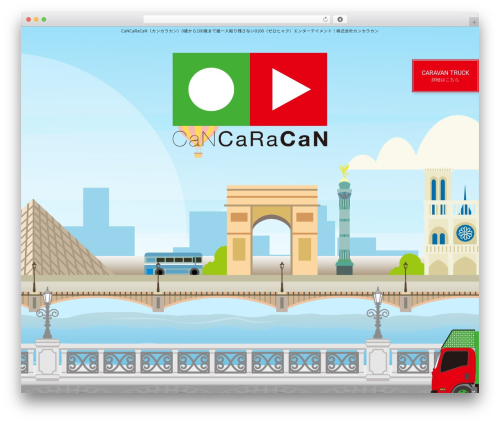Image resolution: width=500 pixels, height=423 pixels.
Task: Click the white play triangle on red square
Action: point(291,89)
